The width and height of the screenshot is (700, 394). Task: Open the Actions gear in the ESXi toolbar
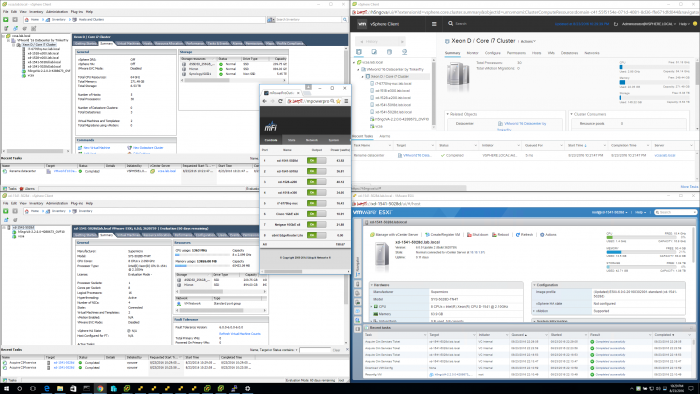pos(548,235)
